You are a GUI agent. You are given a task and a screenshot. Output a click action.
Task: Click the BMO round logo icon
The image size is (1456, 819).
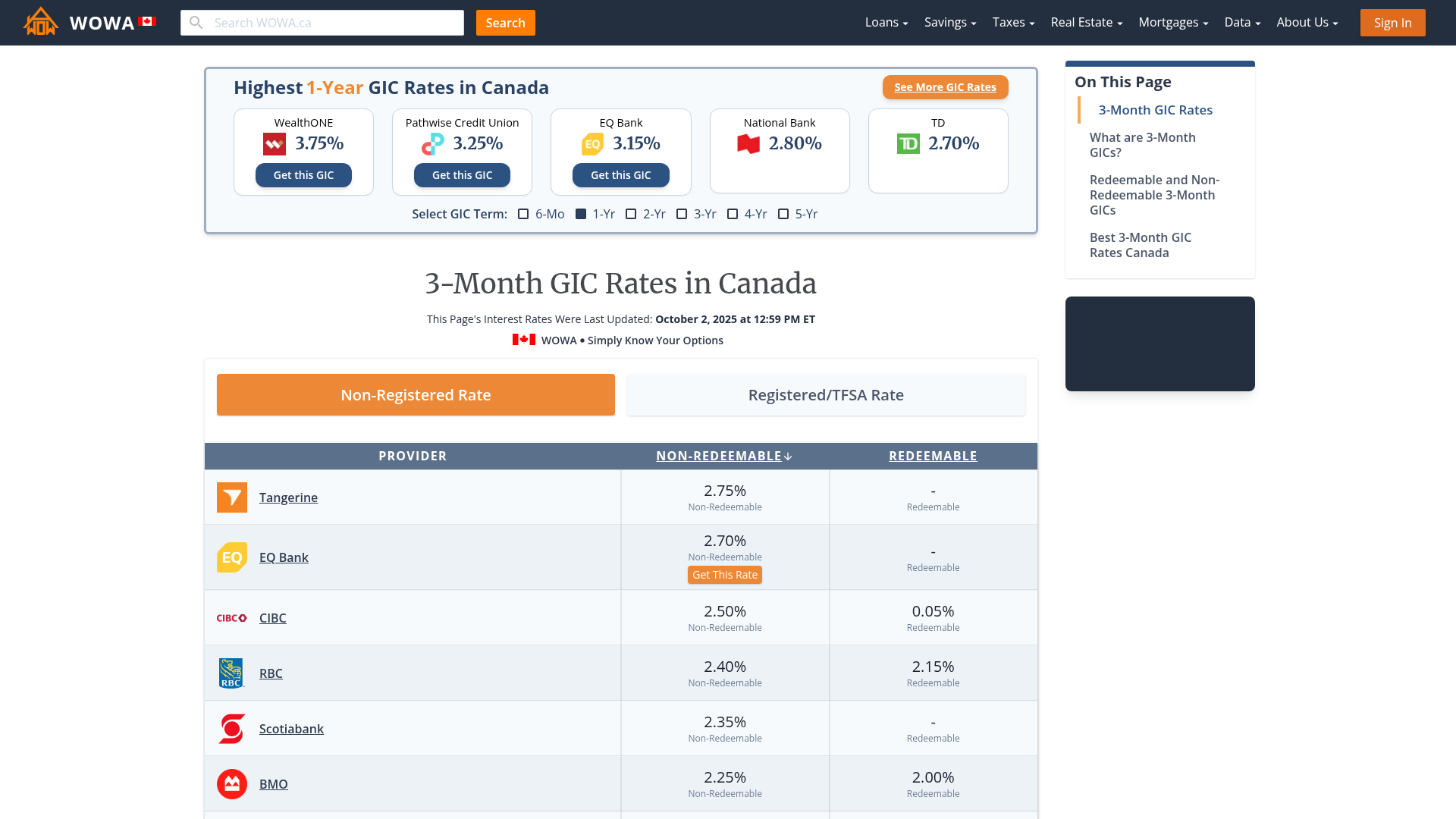tap(232, 784)
